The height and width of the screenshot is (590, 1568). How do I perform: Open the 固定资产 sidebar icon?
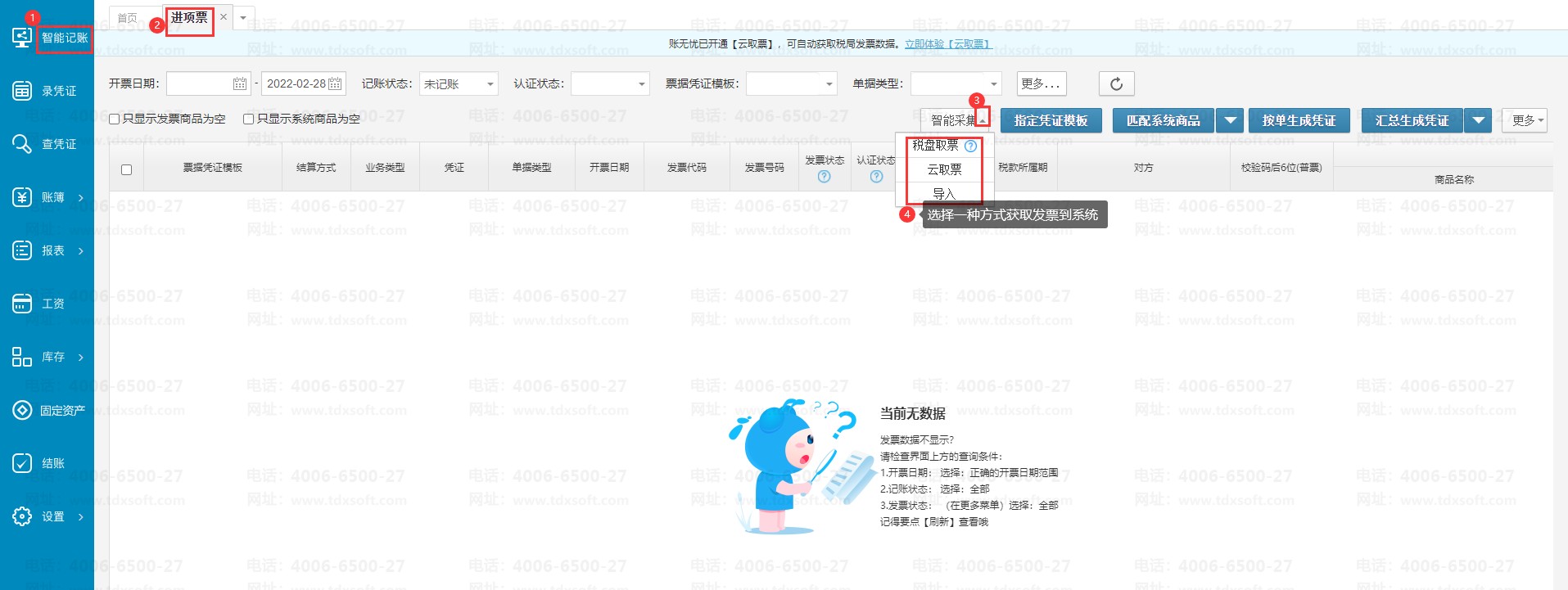click(22, 410)
